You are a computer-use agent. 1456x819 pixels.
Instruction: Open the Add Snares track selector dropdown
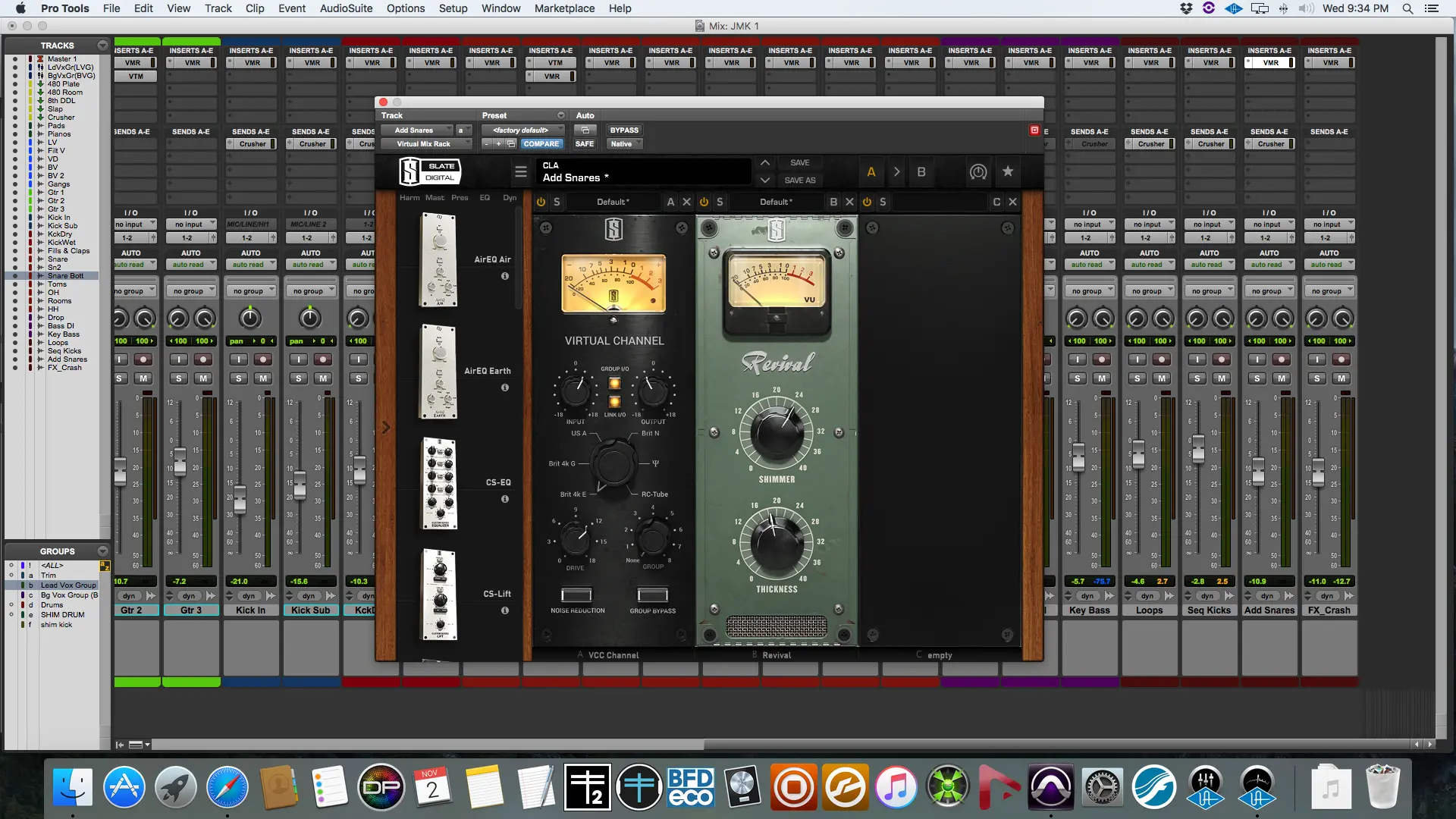coord(416,130)
